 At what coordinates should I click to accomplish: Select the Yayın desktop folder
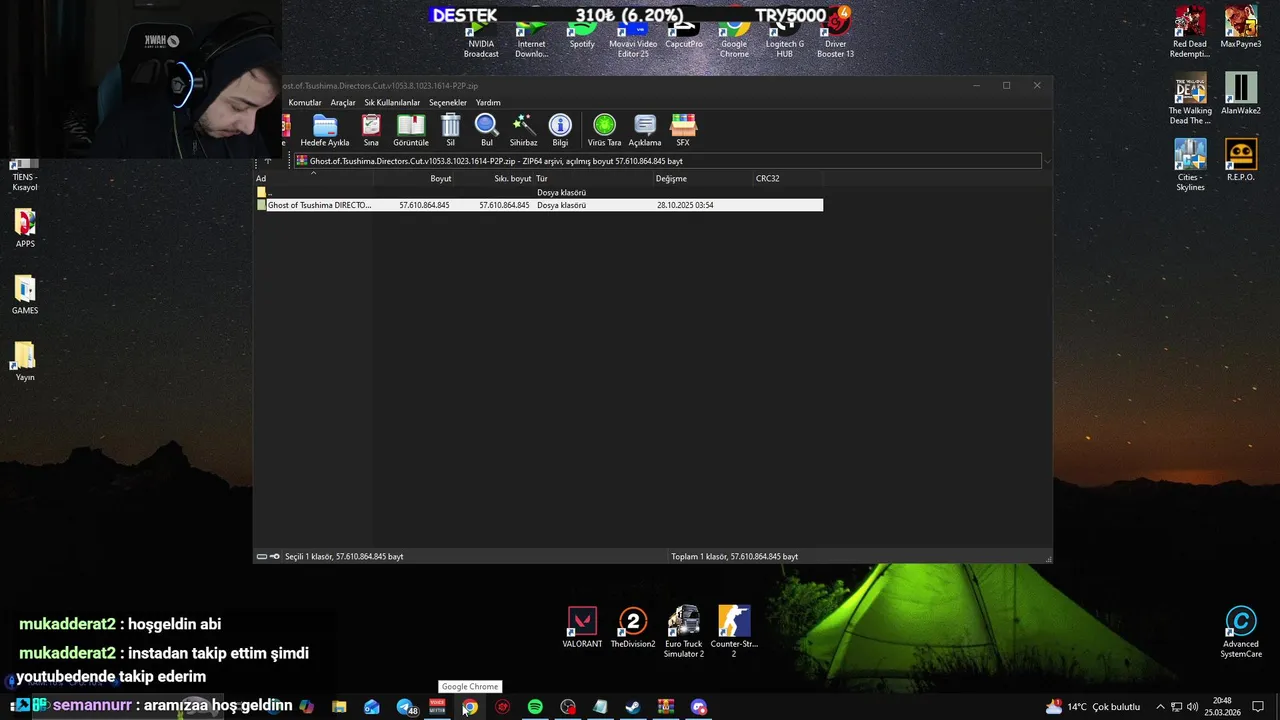pyautogui.click(x=25, y=362)
